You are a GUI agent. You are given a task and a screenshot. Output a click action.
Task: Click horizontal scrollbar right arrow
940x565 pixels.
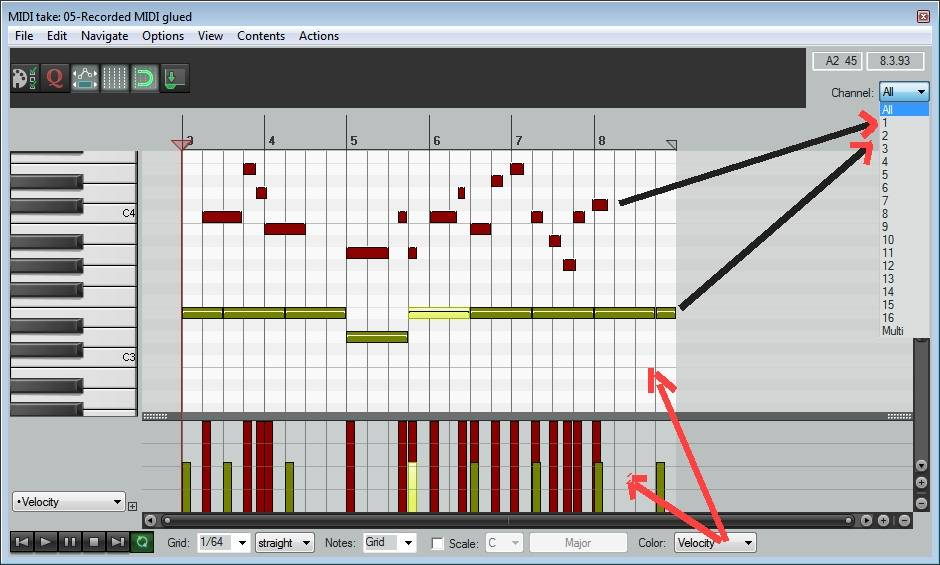click(x=866, y=521)
